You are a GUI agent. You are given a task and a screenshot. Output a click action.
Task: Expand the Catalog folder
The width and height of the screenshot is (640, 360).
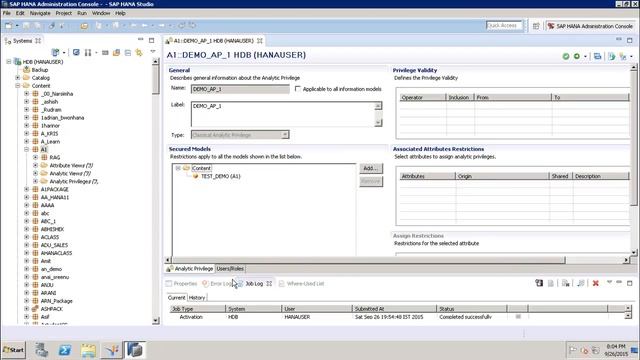click(x=18, y=78)
